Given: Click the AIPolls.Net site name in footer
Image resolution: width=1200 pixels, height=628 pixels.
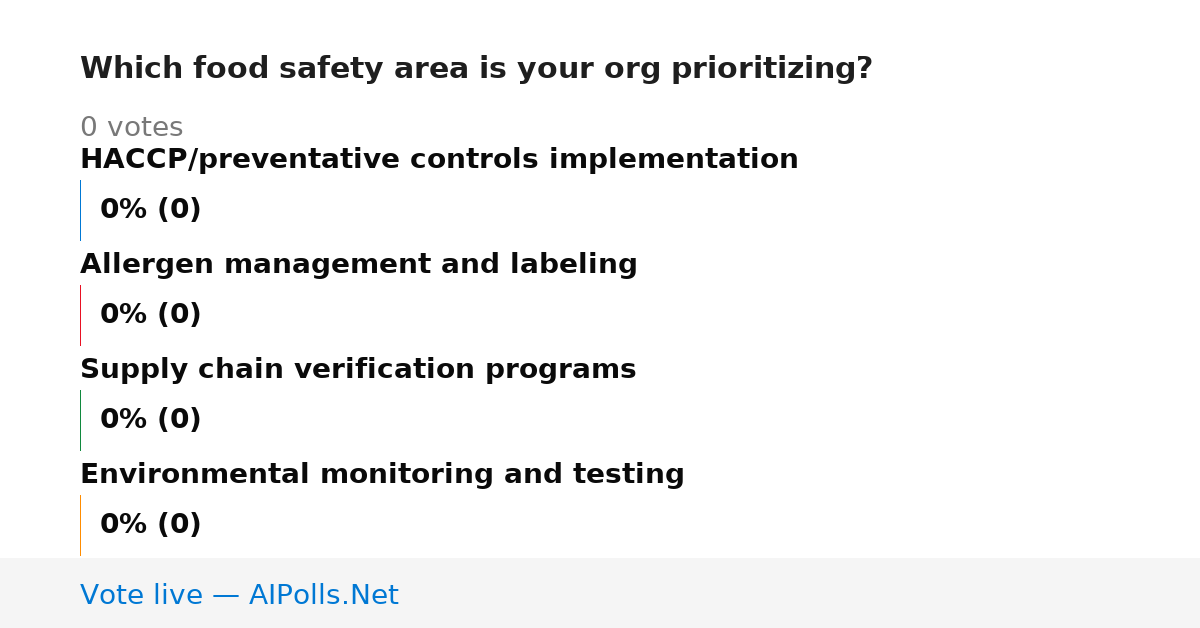Looking at the screenshot, I should click(323, 596).
